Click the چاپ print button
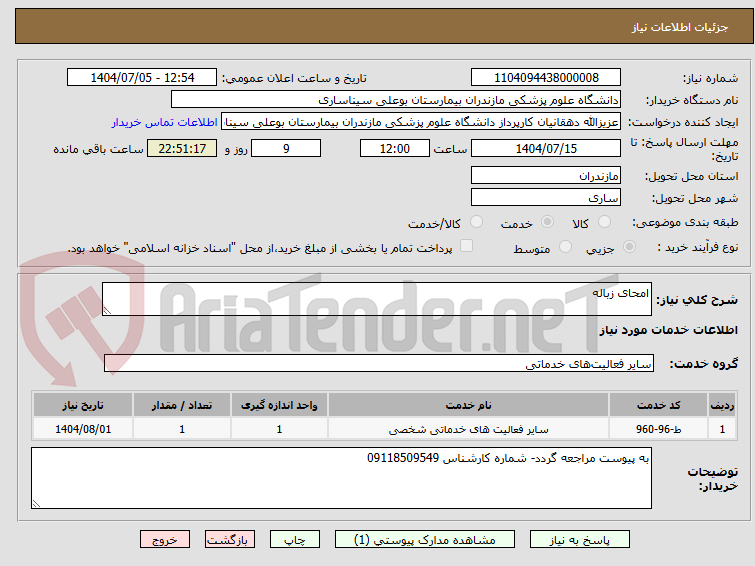The width and height of the screenshot is (755, 566). coord(295,540)
